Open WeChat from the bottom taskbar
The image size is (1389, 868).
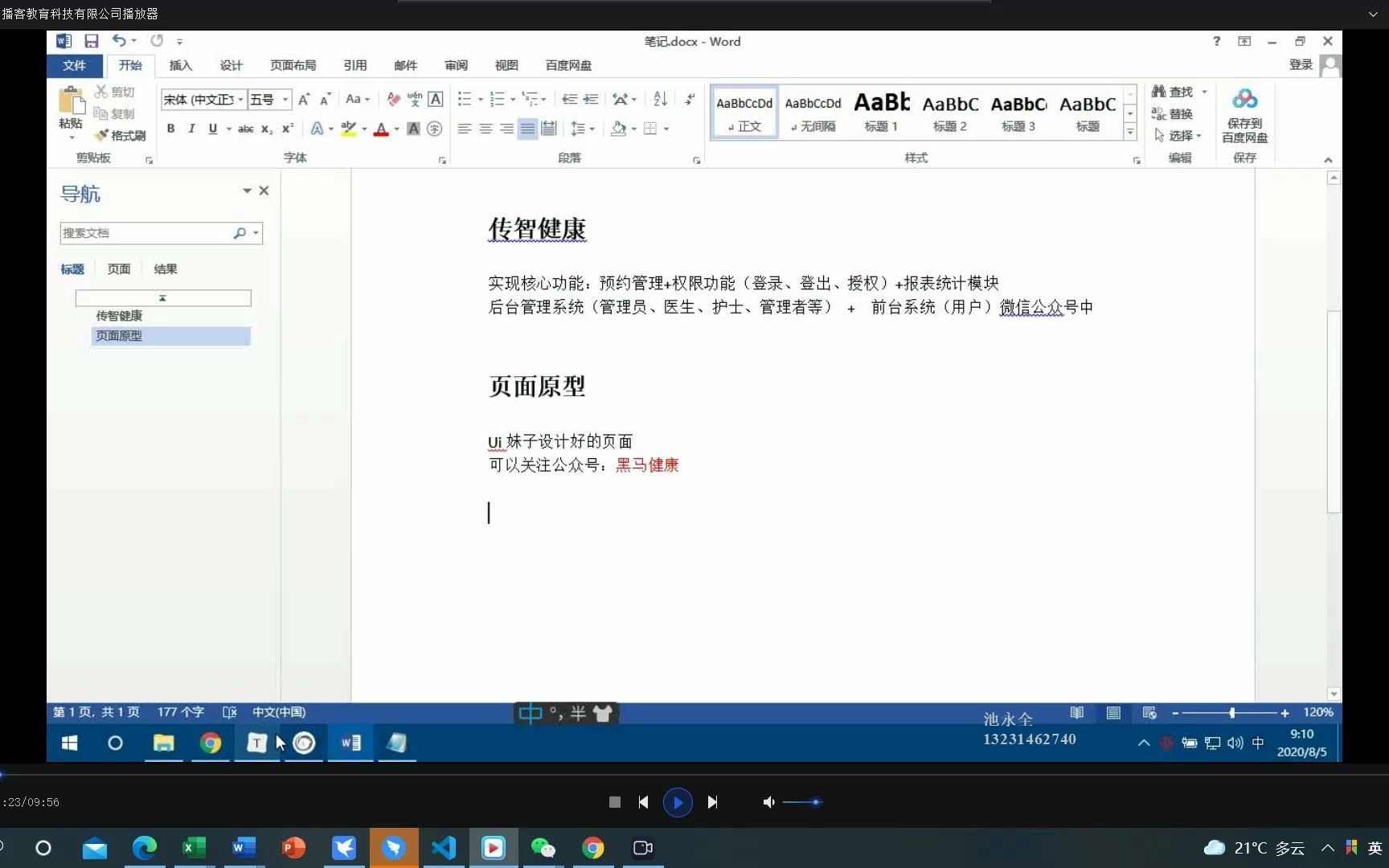543,848
